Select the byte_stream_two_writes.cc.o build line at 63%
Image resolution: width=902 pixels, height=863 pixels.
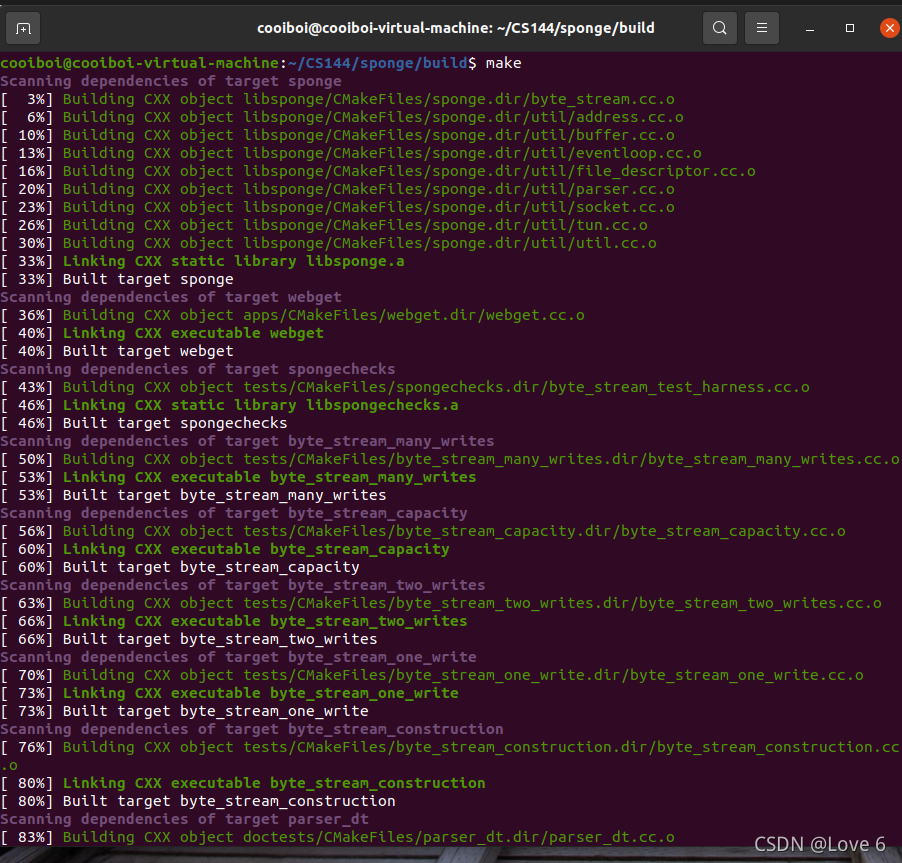[x=441, y=603]
